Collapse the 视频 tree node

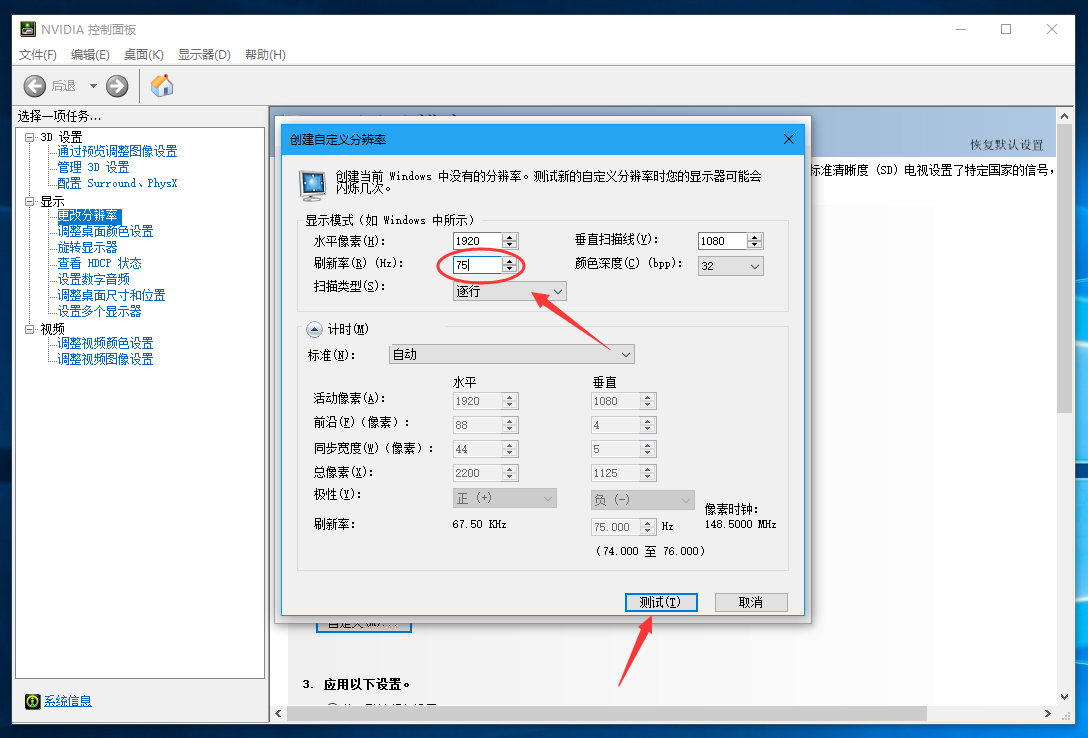click(x=30, y=329)
